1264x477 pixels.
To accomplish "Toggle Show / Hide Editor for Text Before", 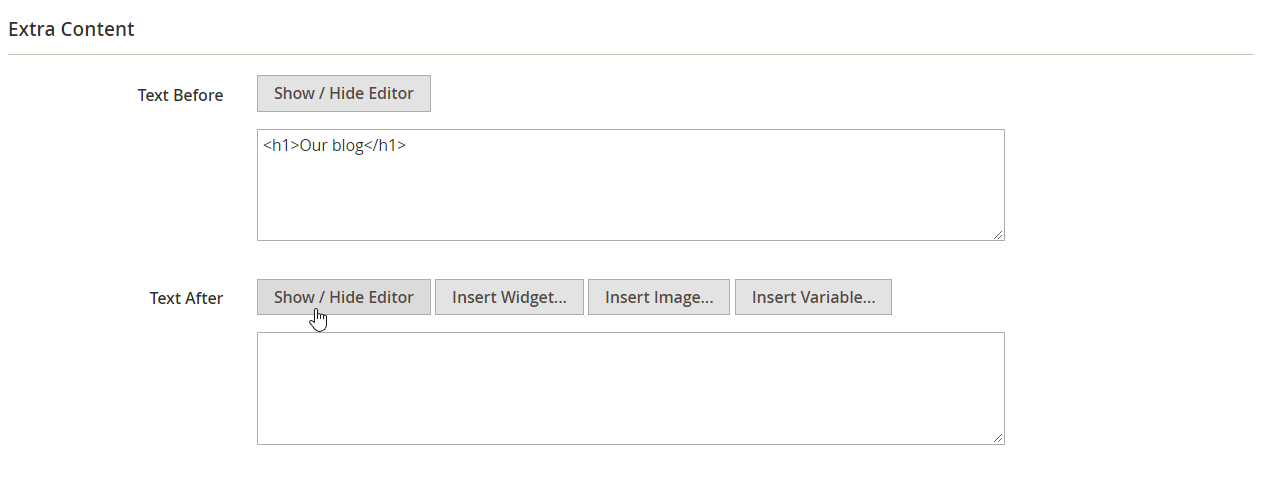I will pyautogui.click(x=343, y=93).
